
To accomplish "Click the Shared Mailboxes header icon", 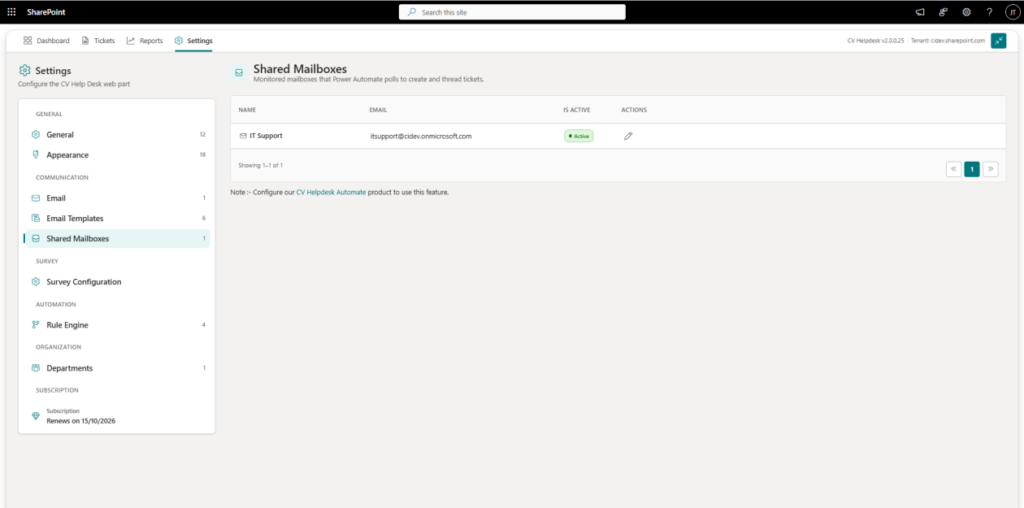I will (x=239, y=72).
